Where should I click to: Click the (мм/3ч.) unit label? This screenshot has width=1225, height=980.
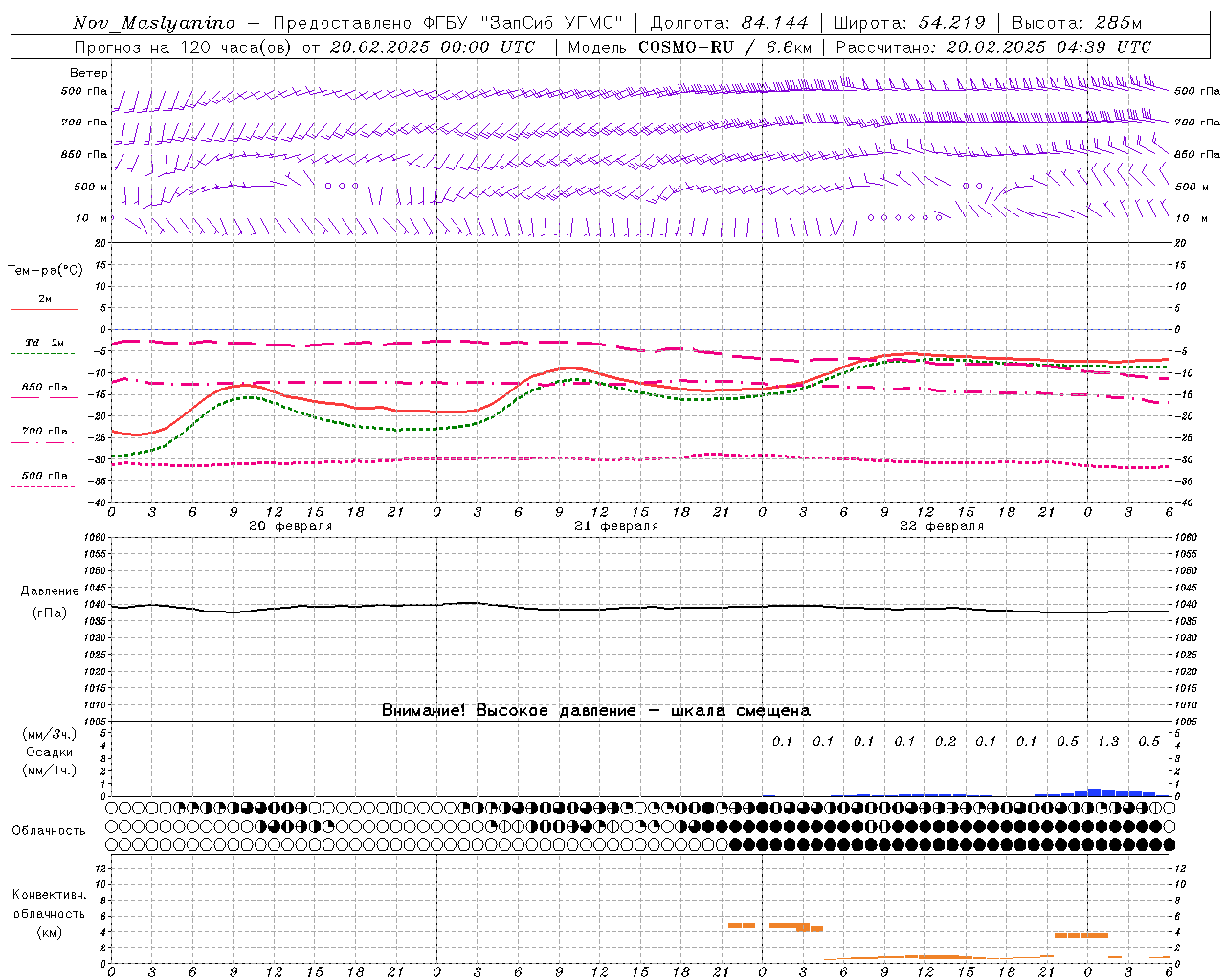tap(49, 734)
